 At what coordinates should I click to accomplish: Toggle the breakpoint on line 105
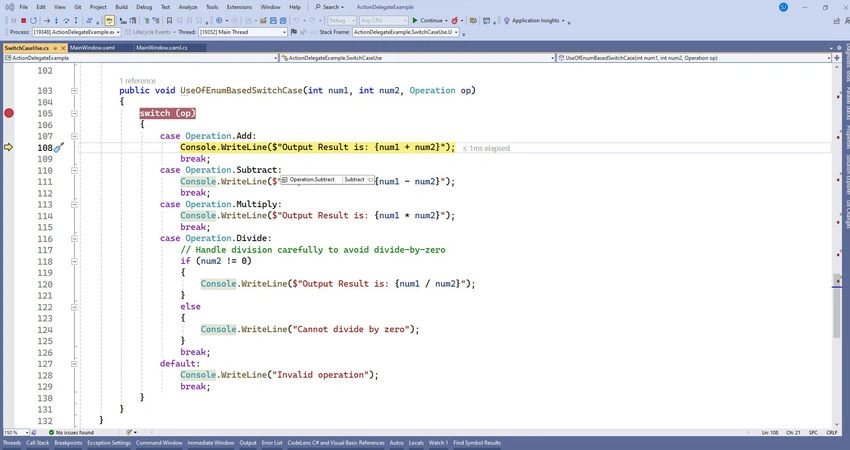[x=9, y=113]
